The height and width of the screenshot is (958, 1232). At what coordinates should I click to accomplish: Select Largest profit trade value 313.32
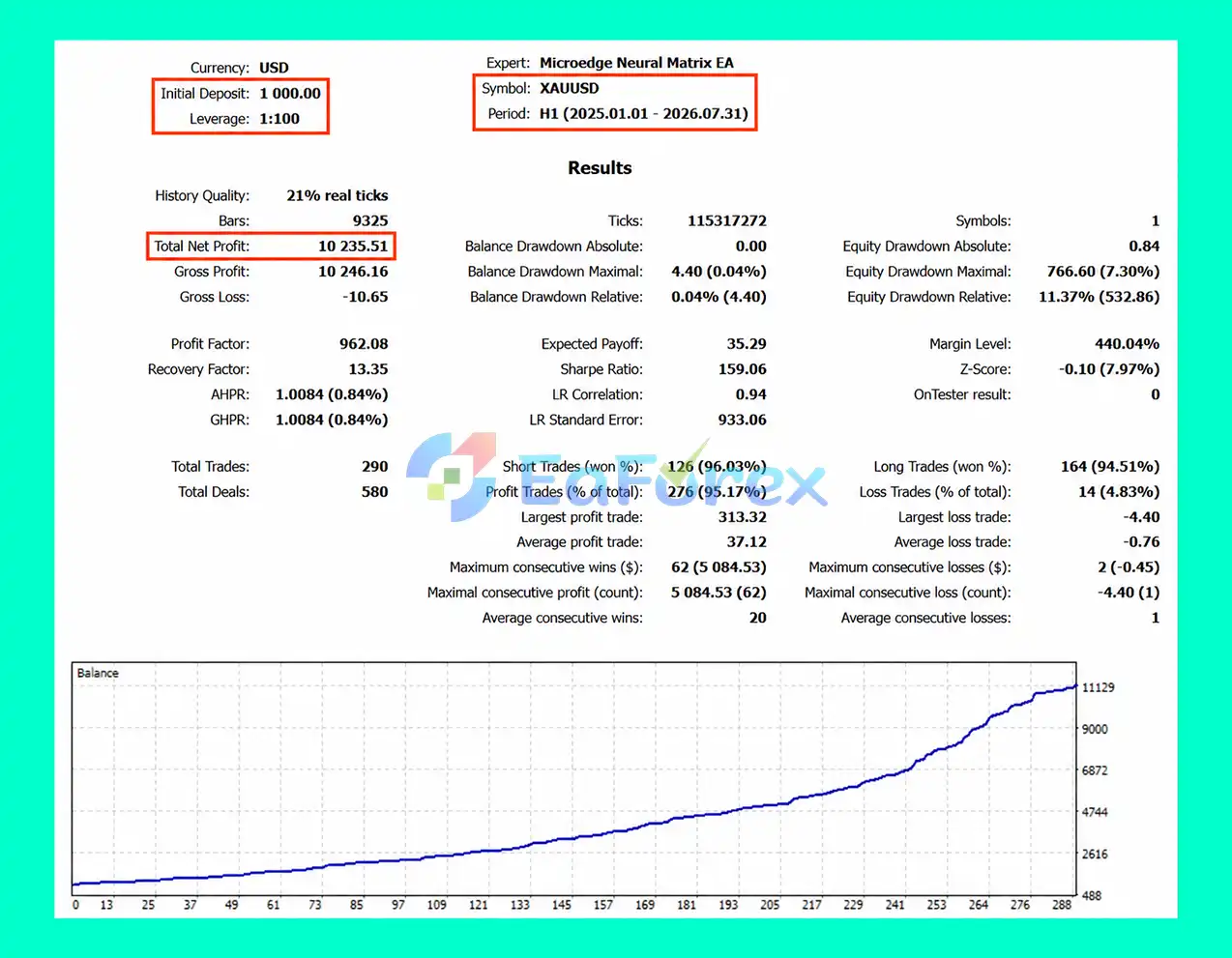tap(743, 517)
